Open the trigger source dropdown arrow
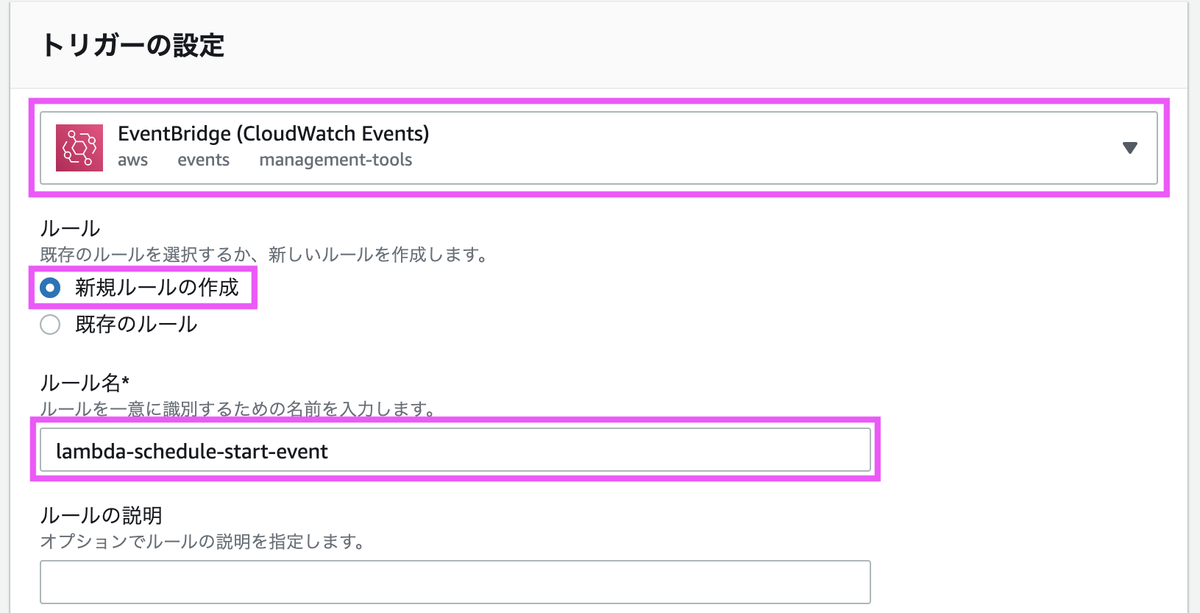Viewport: 1200px width, 613px height. [1130, 146]
